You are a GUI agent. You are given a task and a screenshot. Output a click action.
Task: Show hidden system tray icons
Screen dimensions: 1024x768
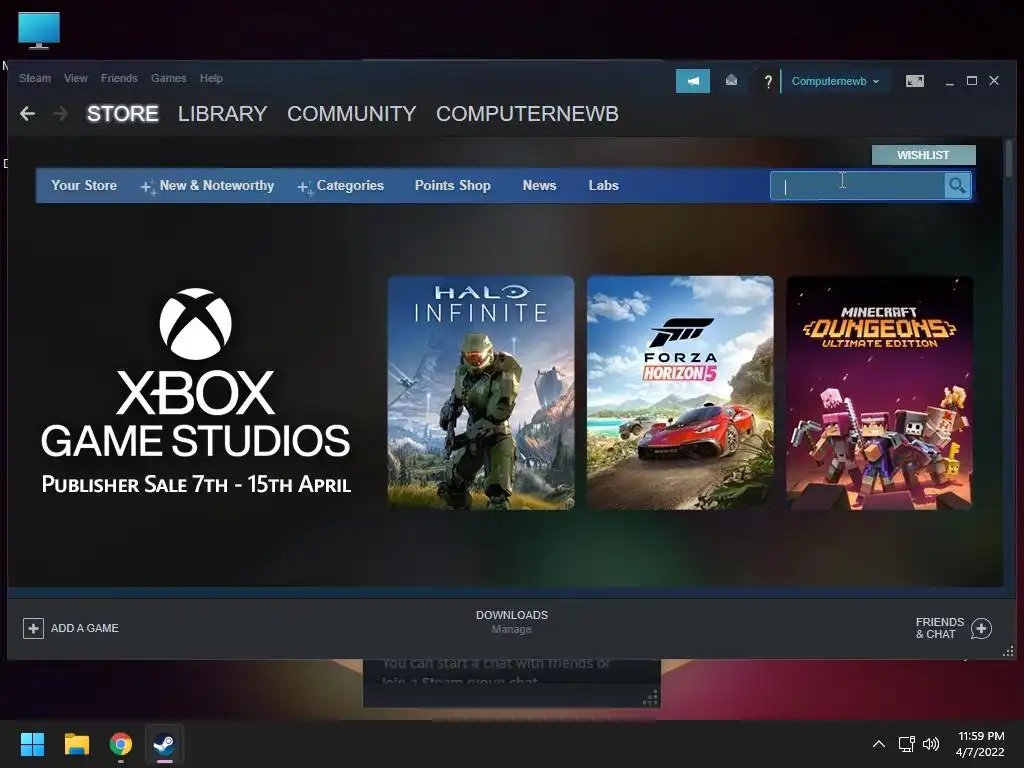[879, 744]
